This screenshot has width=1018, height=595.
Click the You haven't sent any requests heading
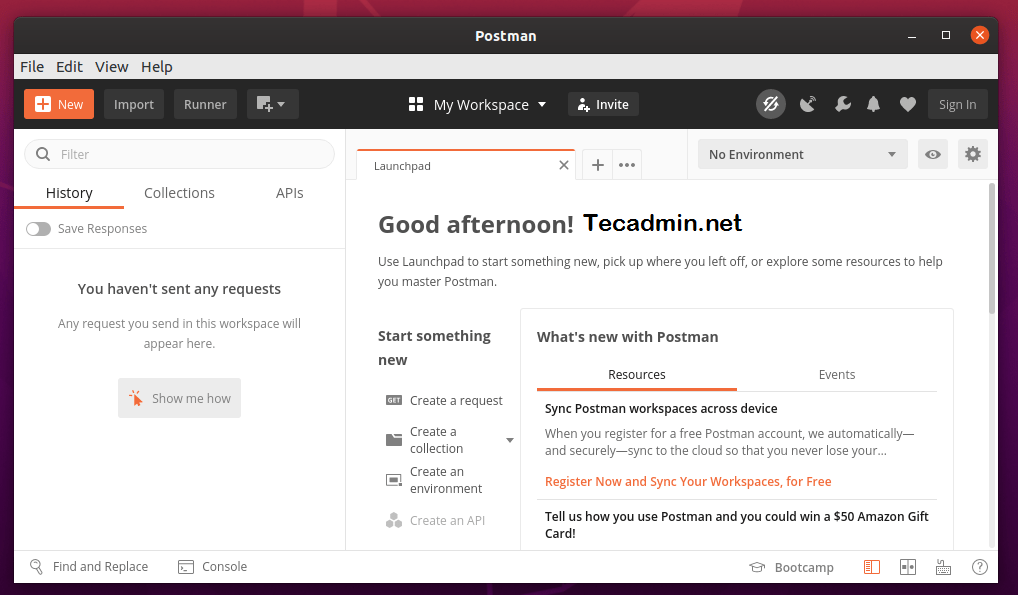coord(179,289)
